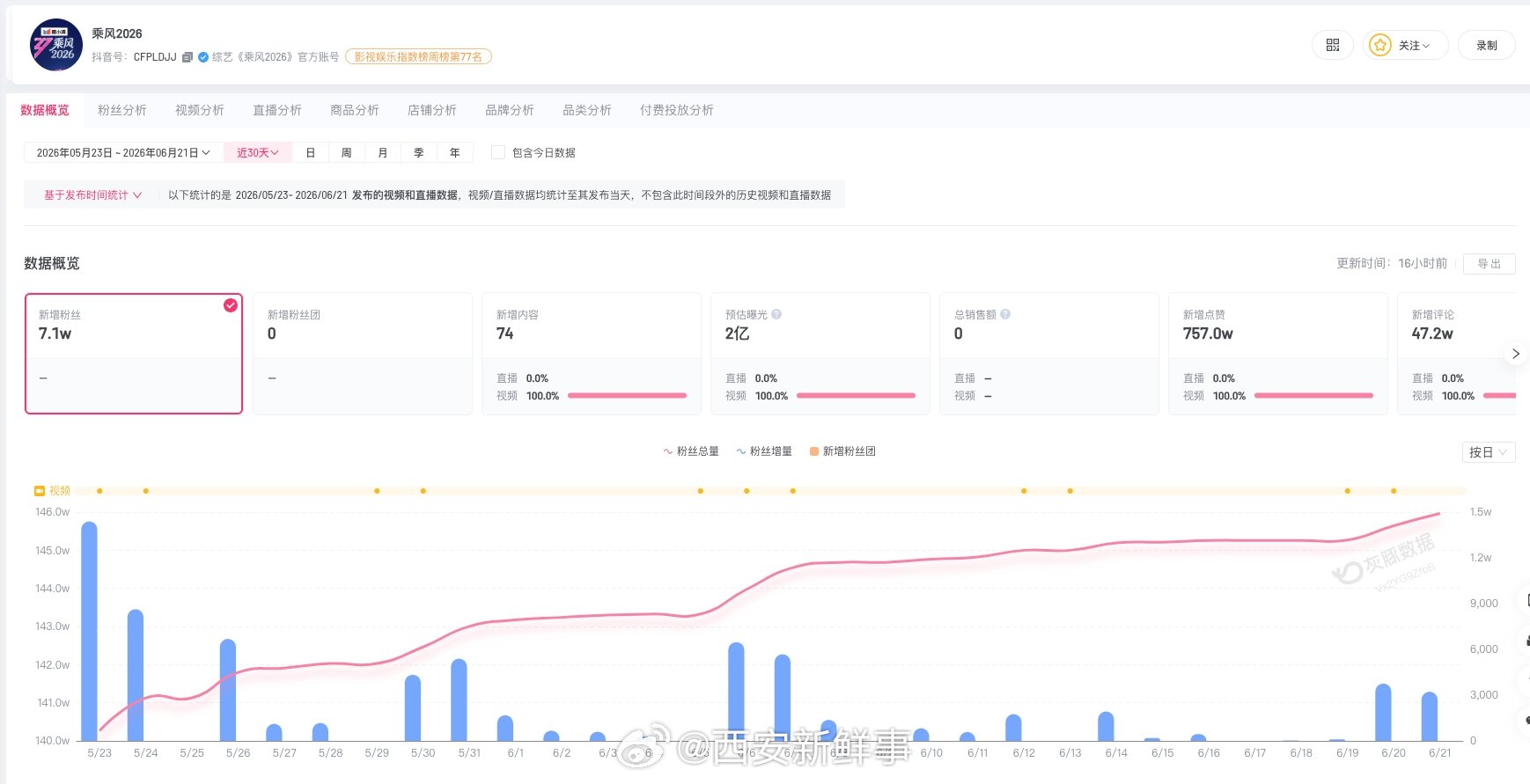Switch to 视频分析 tab
The width and height of the screenshot is (1530, 784).
[x=200, y=110]
